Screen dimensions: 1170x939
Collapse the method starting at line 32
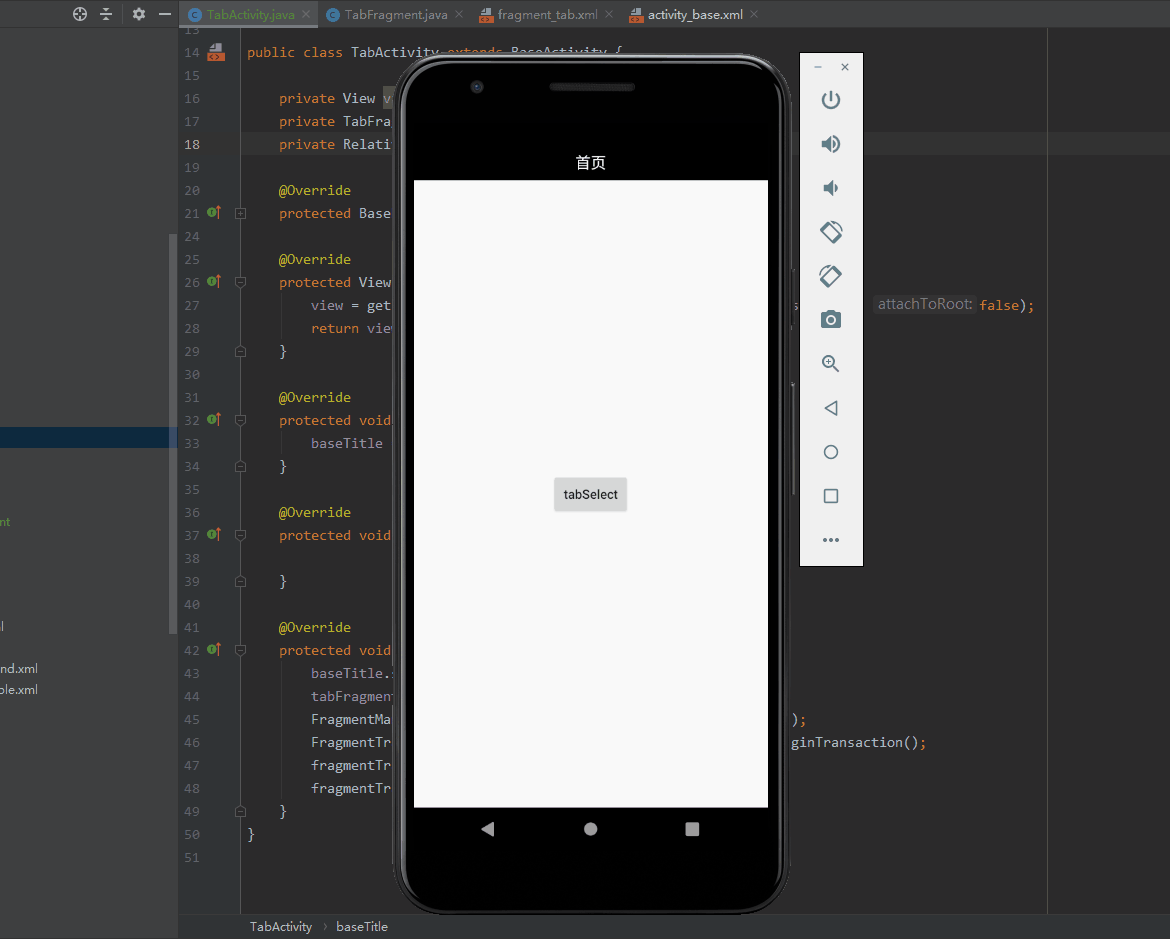tap(240, 420)
